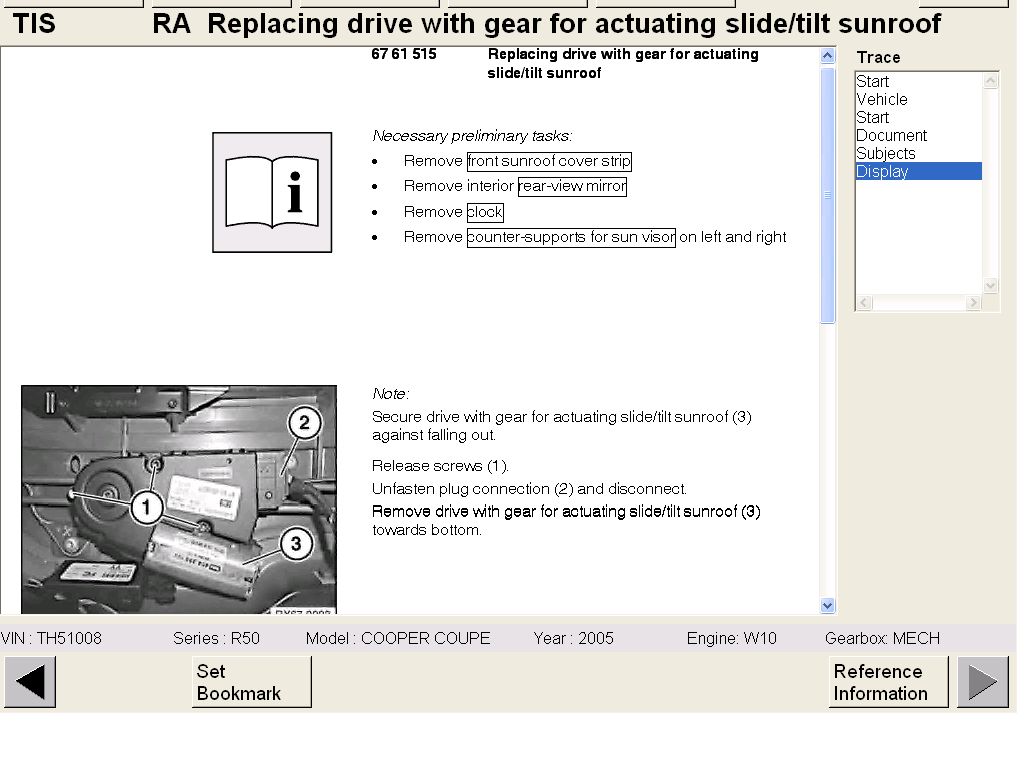Open Reference Information
Screen dimensions: 1024x768
coord(887,682)
